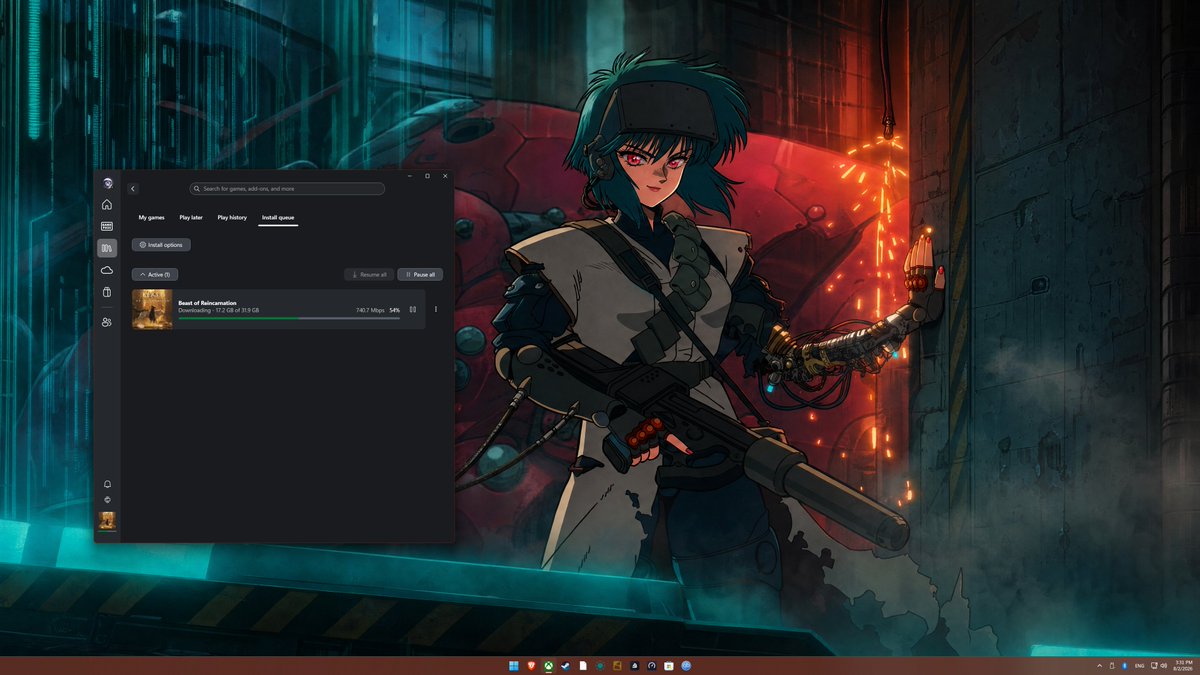Open the golden square taskbar icon
The height and width of the screenshot is (675, 1200).
617,666
